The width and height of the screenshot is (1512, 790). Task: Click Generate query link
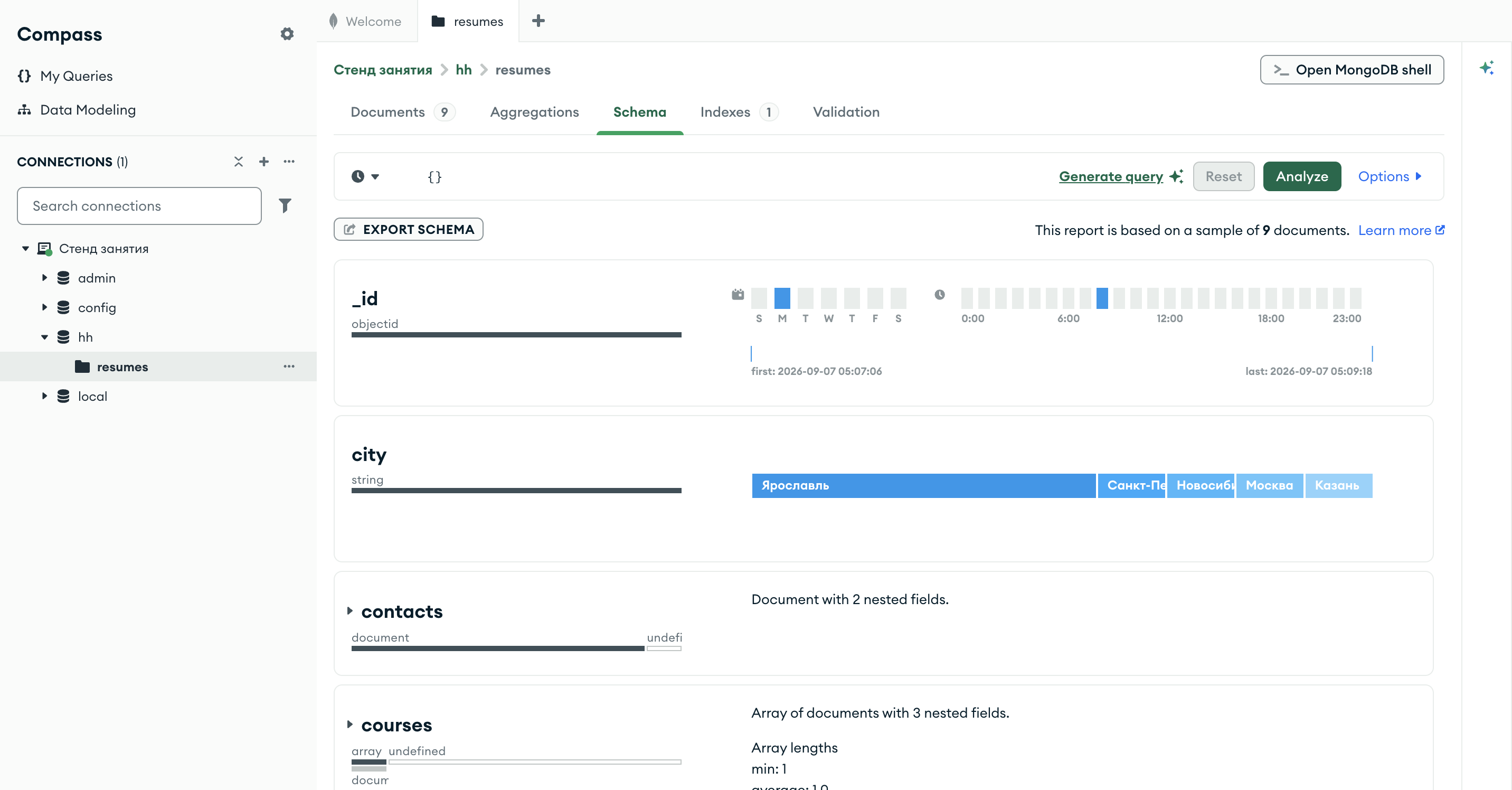point(1121,177)
